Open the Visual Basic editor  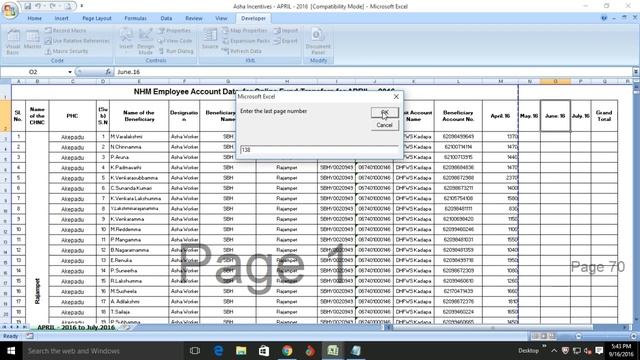[13, 41]
